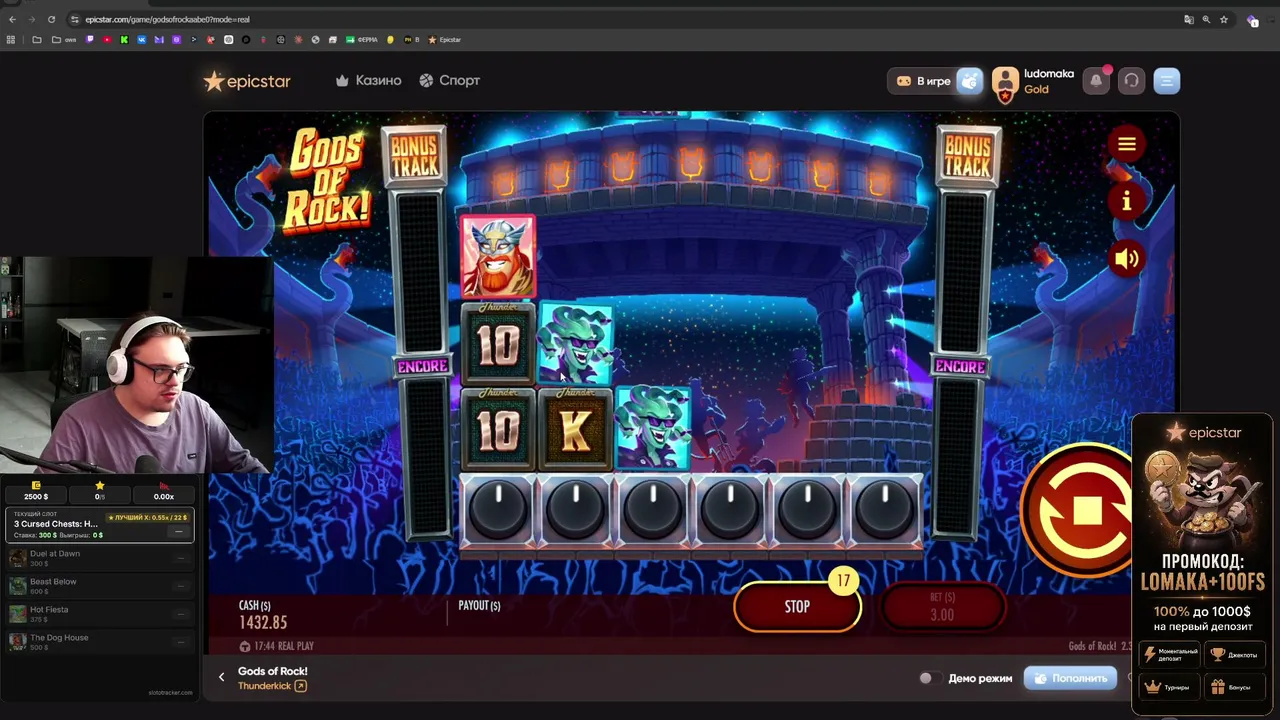Screen dimensions: 1280x720
Task: Click the translate page icon
Action: pos(1188,20)
